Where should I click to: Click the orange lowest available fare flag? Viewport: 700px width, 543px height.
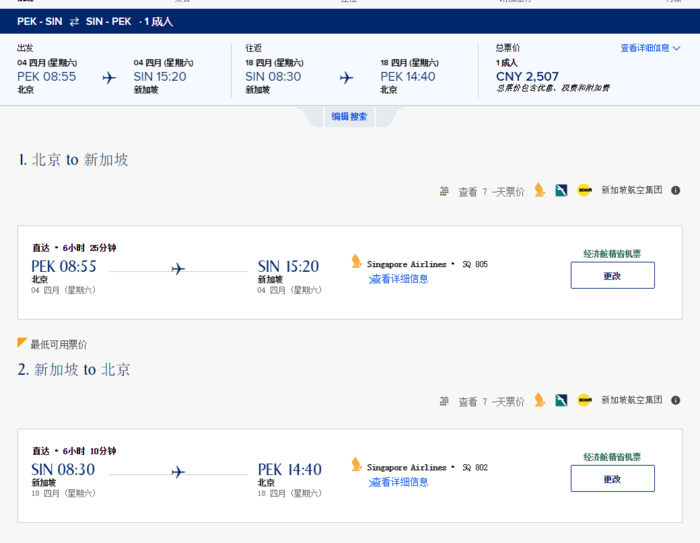coord(22,343)
